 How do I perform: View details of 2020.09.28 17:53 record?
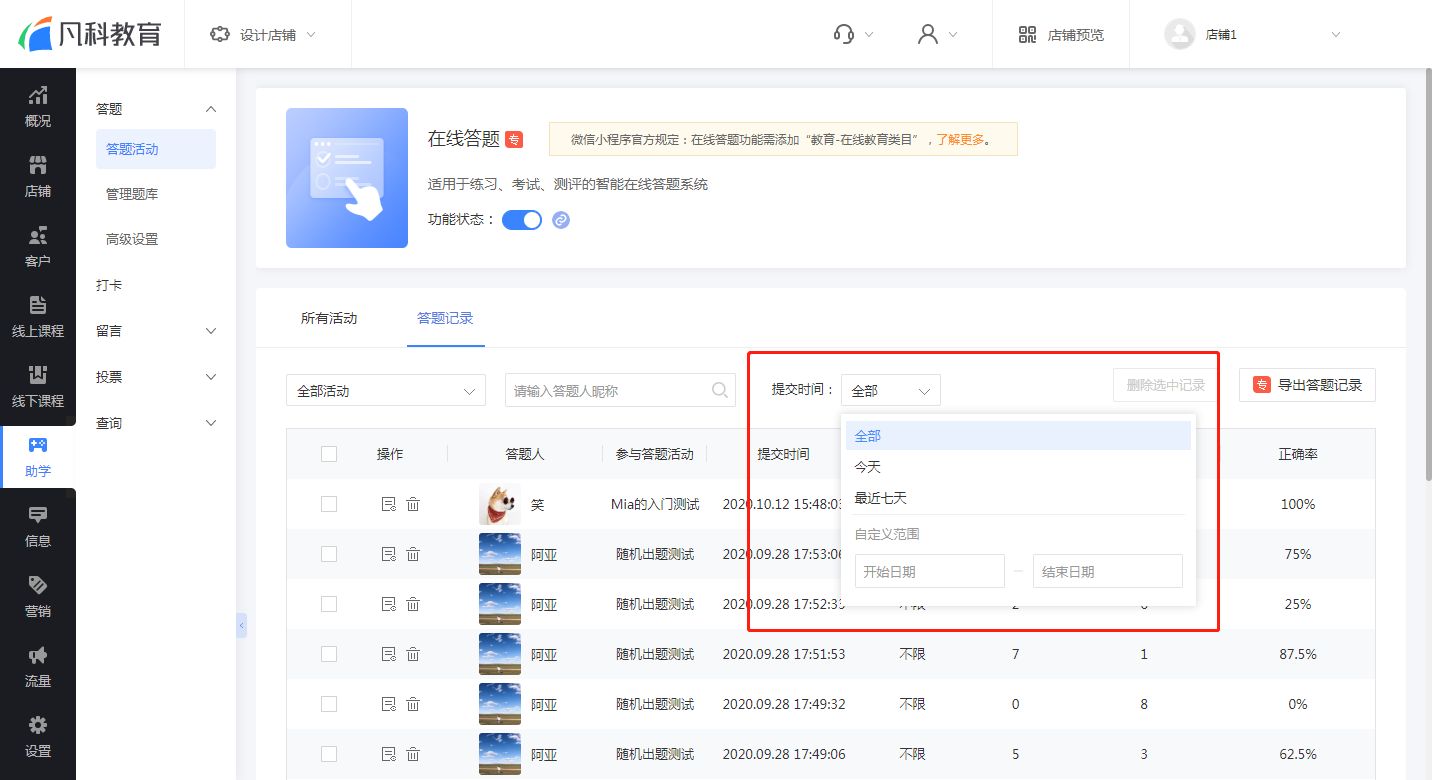coord(389,554)
